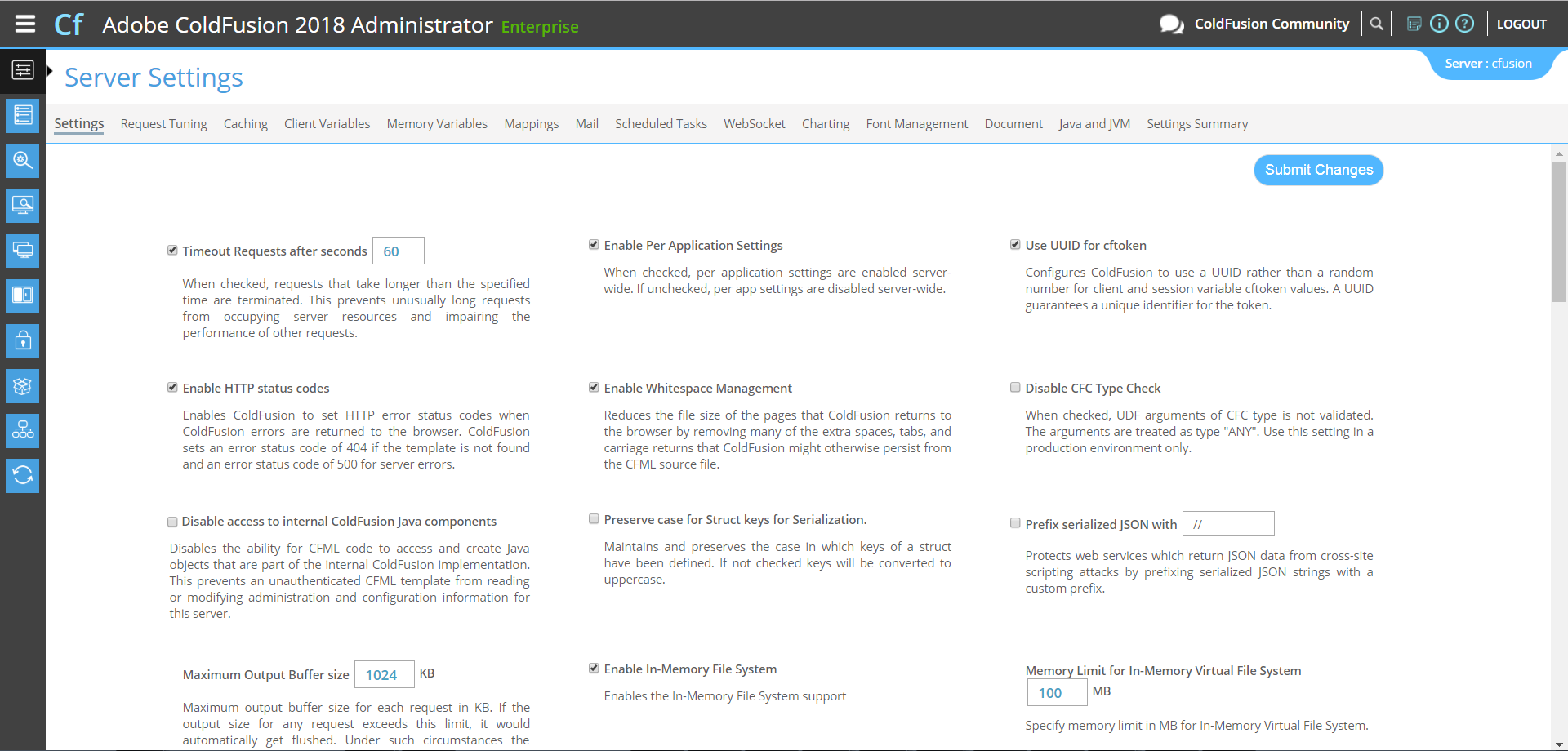Image resolution: width=1568 pixels, height=751 pixels.
Task: Click the vertical page scrollbar thumb
Action: (x=1559, y=232)
